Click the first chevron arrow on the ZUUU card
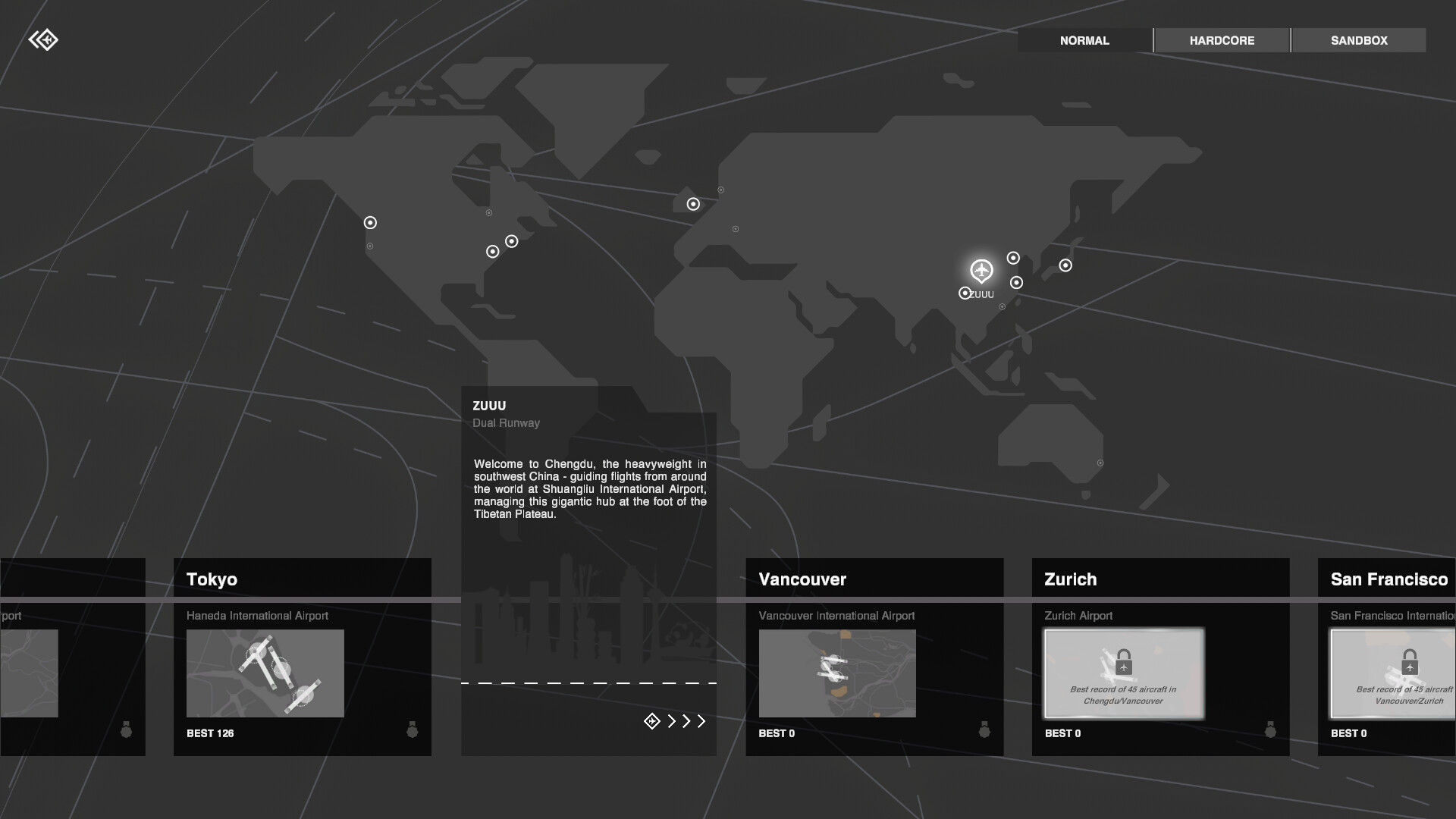Viewport: 1456px width, 819px height. [x=673, y=721]
